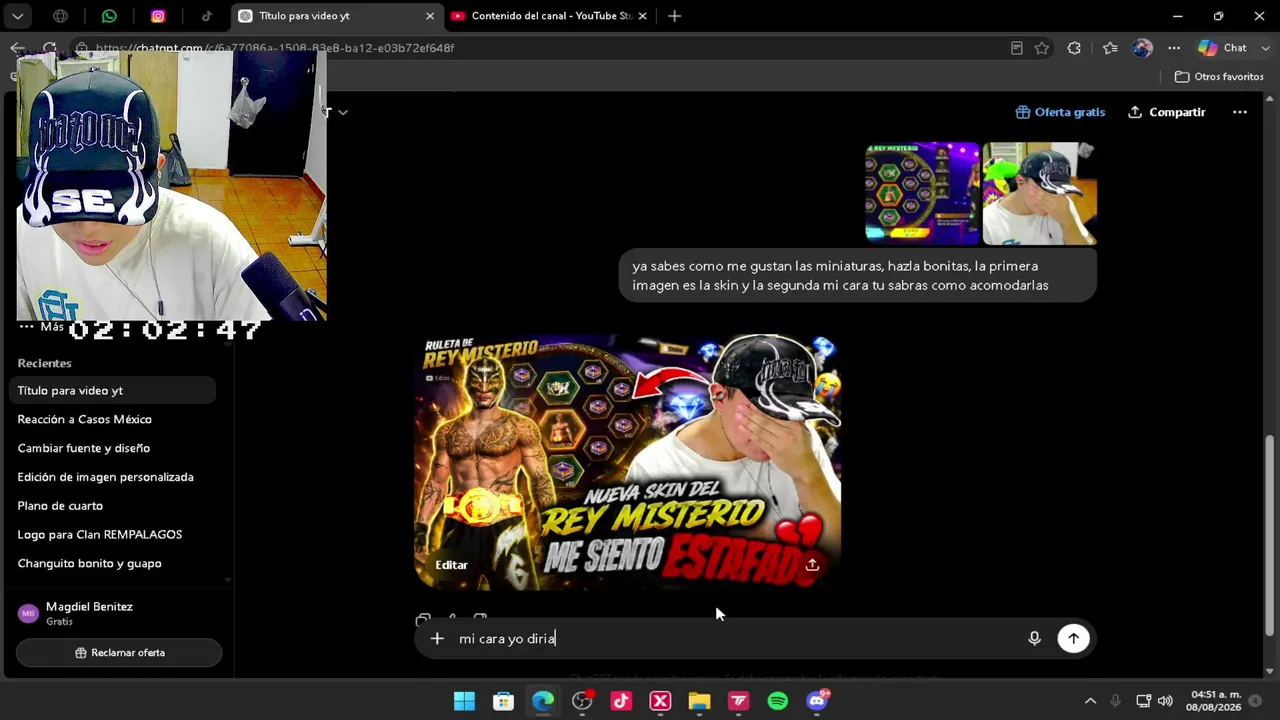1280x720 pixels.
Task: Open OBS Studio from the taskbar
Action: pos(582,701)
